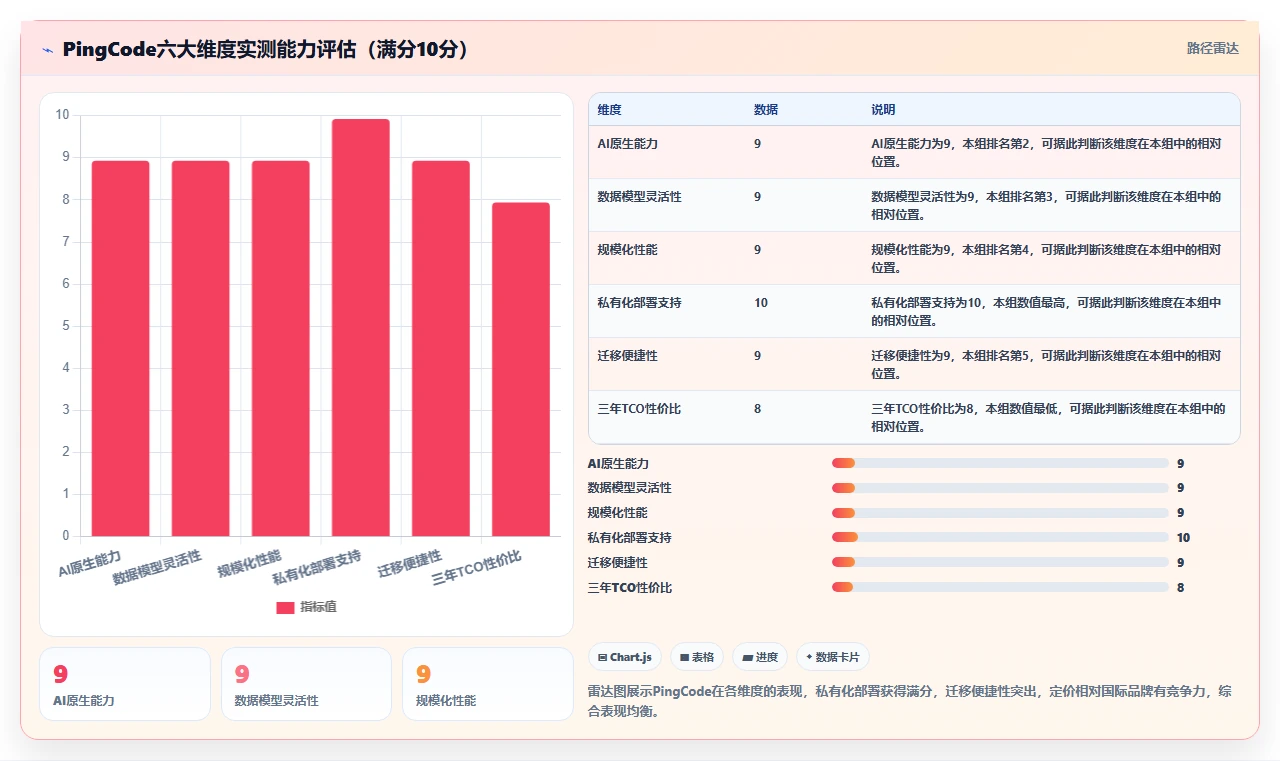Viewport: 1280px width, 761px height.
Task: Click the 数据模型灵活性 progress bar
Action: pyautogui.click(x=1000, y=488)
